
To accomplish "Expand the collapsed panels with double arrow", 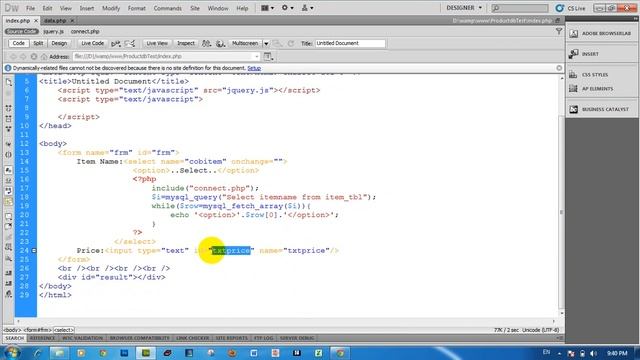I will point(635,18).
